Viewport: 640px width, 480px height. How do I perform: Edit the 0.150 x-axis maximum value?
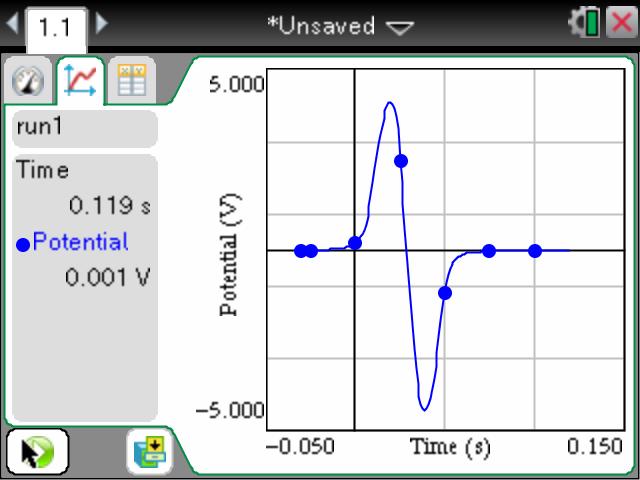(x=594, y=447)
